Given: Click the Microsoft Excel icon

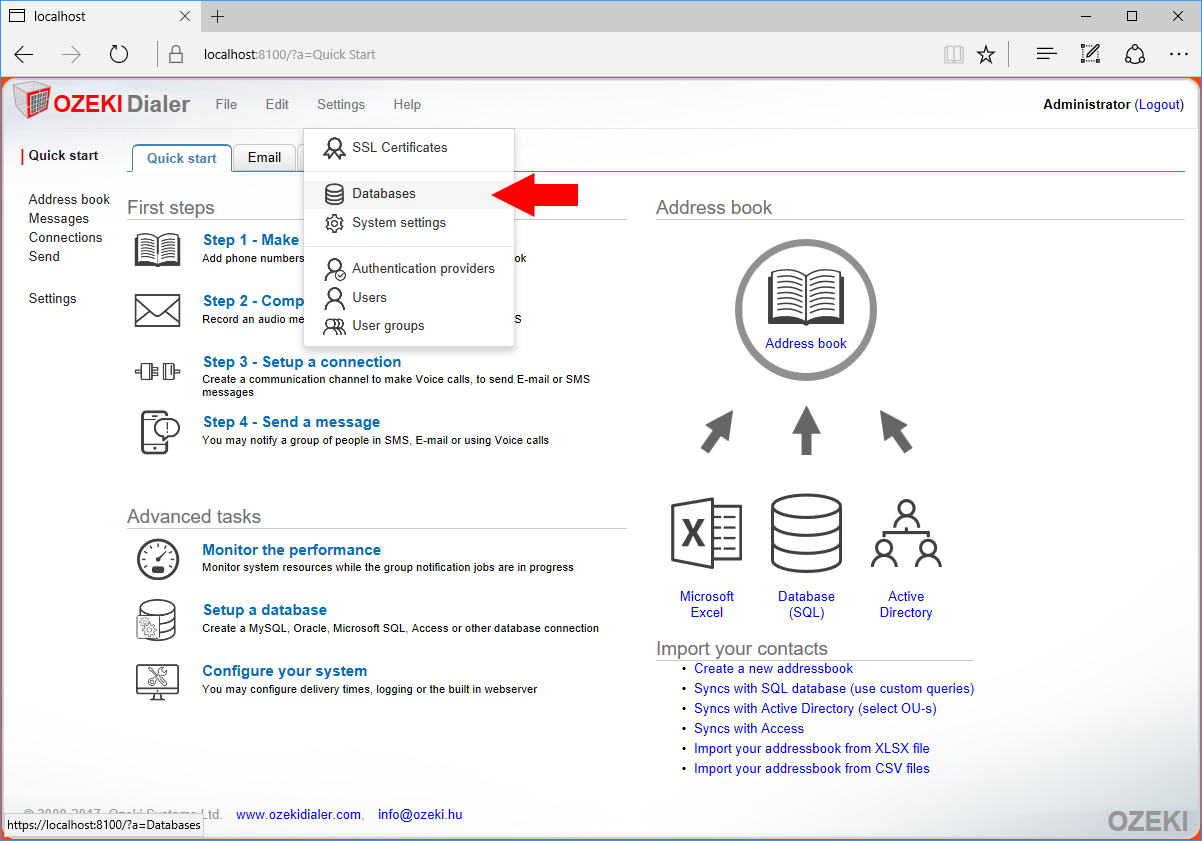Looking at the screenshot, I should (x=706, y=536).
